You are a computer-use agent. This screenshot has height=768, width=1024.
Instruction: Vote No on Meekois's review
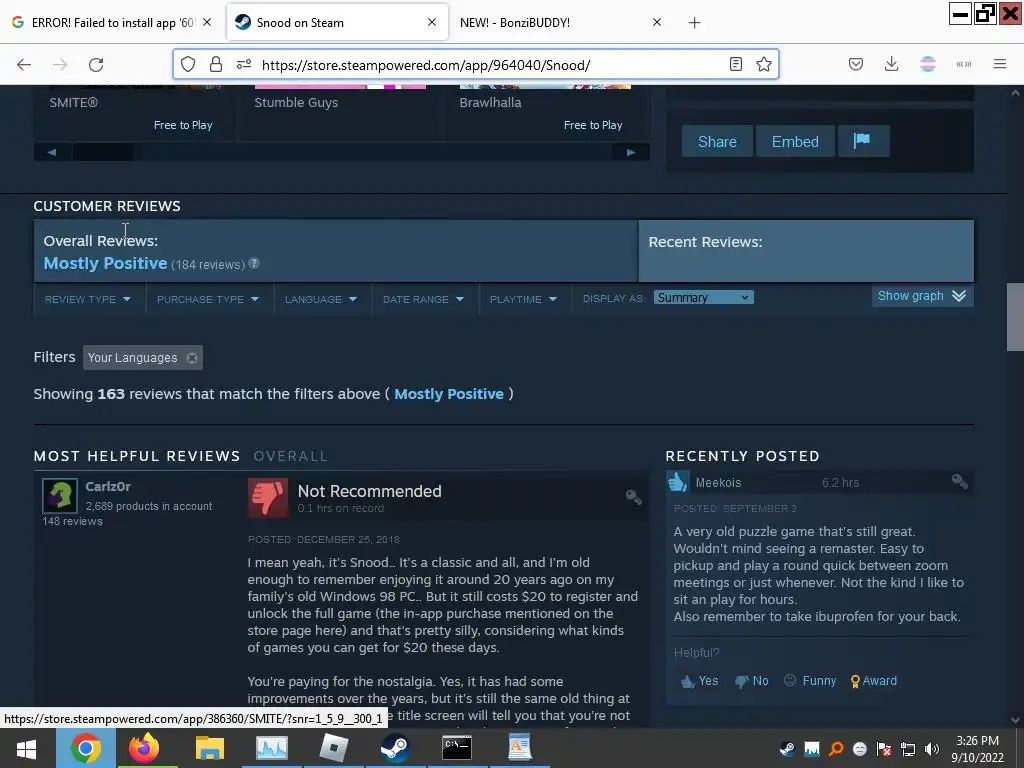[752, 680]
